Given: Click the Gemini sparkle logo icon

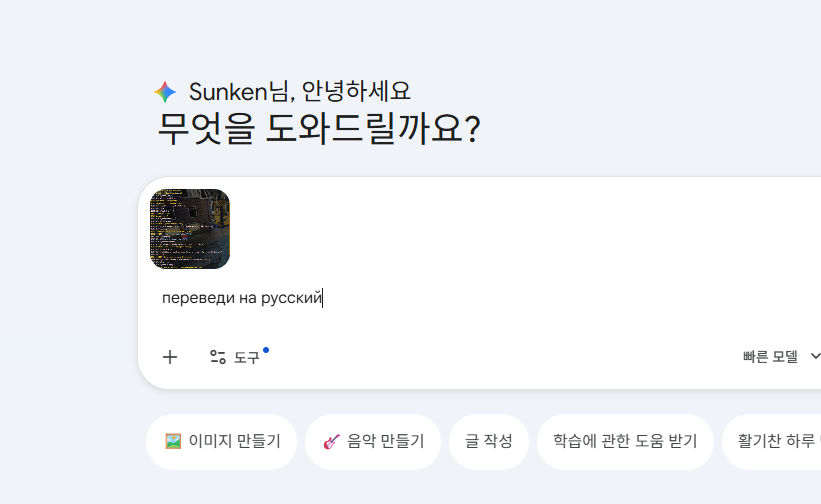Looking at the screenshot, I should point(165,92).
